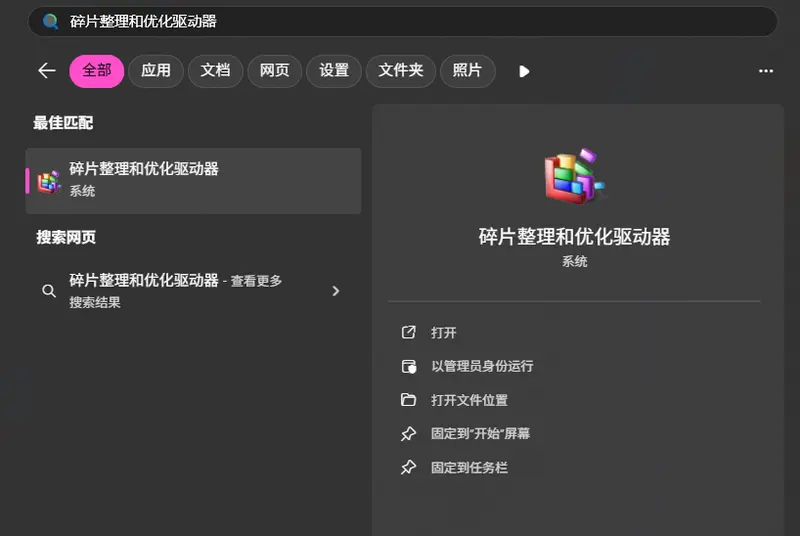The height and width of the screenshot is (536, 800).
Task: Switch to the 文档 filter tab
Action: pyautogui.click(x=215, y=71)
